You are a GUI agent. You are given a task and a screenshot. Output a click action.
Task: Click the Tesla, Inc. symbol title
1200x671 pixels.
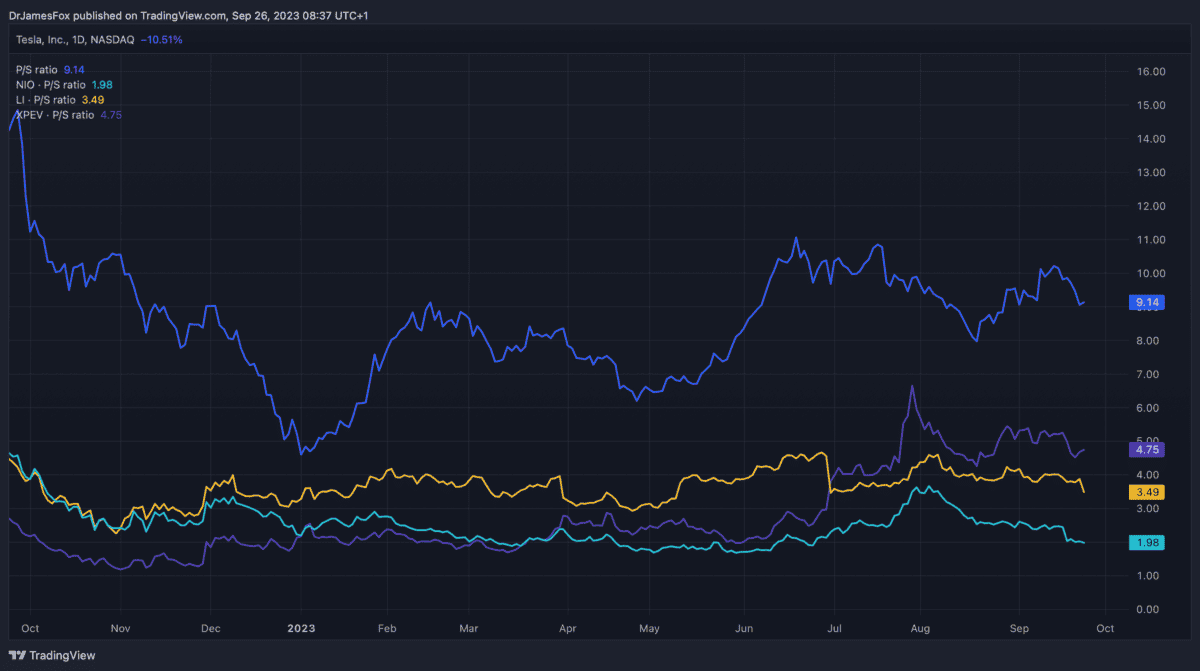click(47, 39)
